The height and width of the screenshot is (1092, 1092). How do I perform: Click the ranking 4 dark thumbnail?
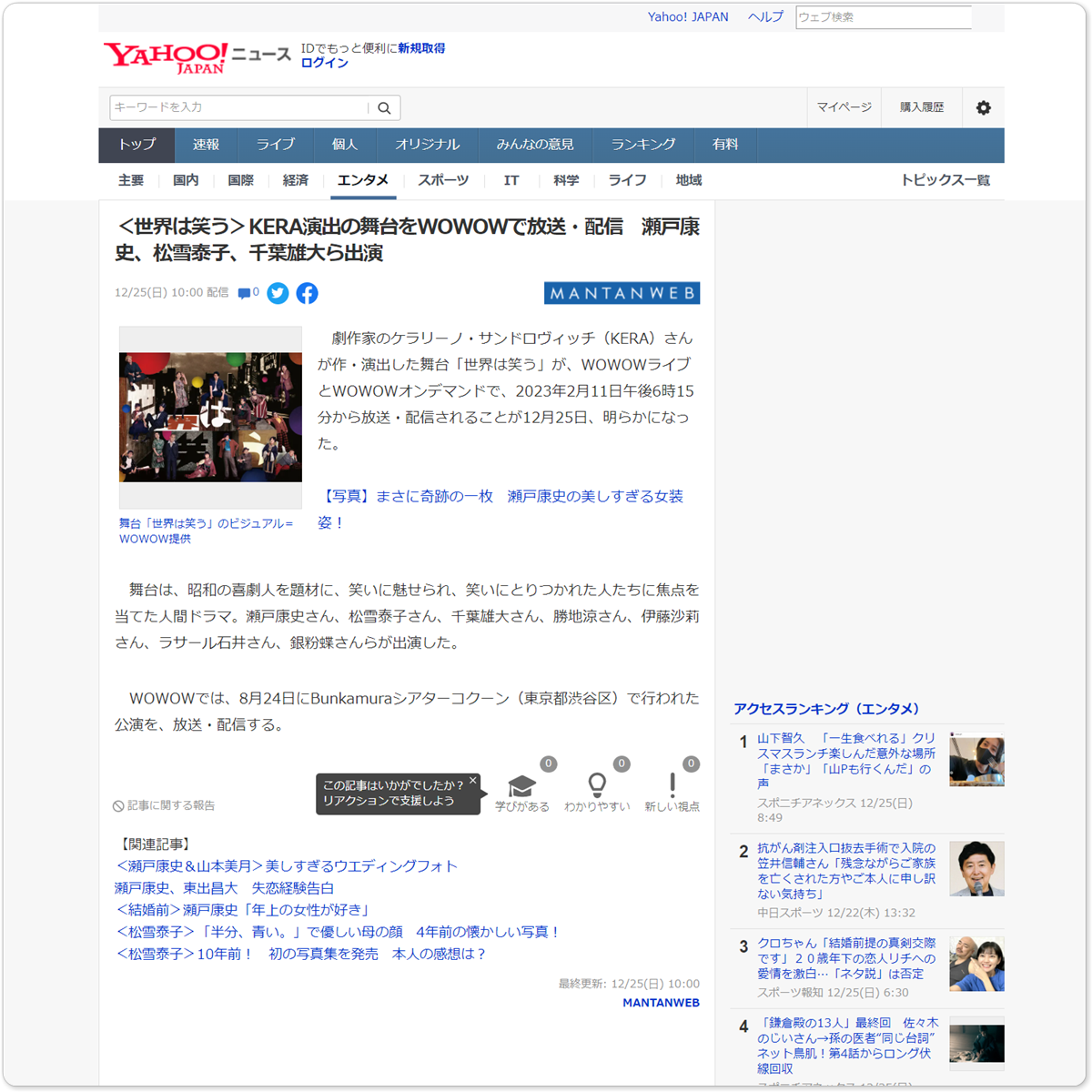coord(976,1043)
